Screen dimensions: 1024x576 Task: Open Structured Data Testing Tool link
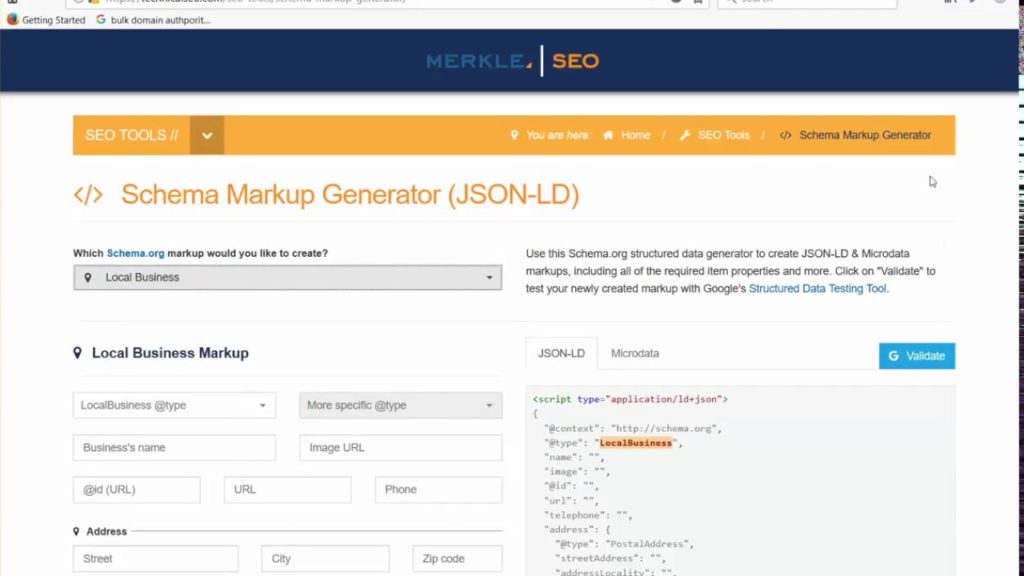tap(817, 289)
